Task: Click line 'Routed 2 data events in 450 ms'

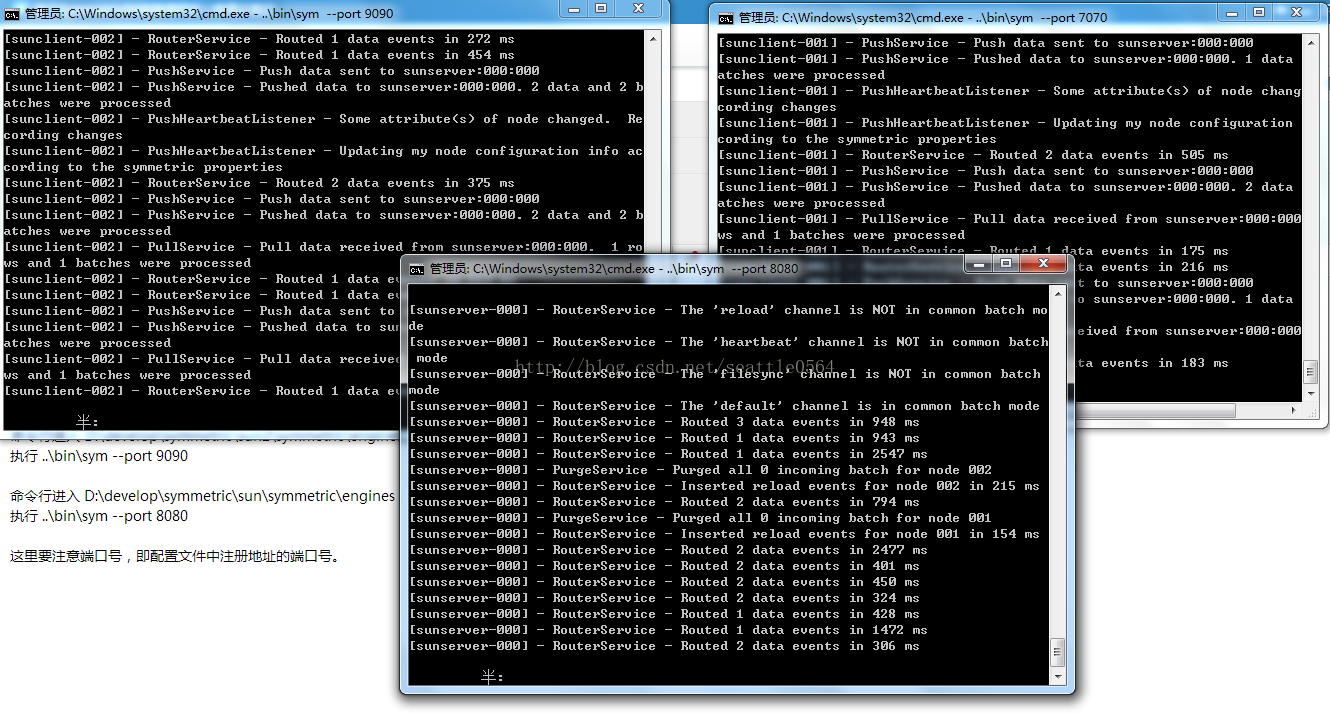Action: [664, 582]
